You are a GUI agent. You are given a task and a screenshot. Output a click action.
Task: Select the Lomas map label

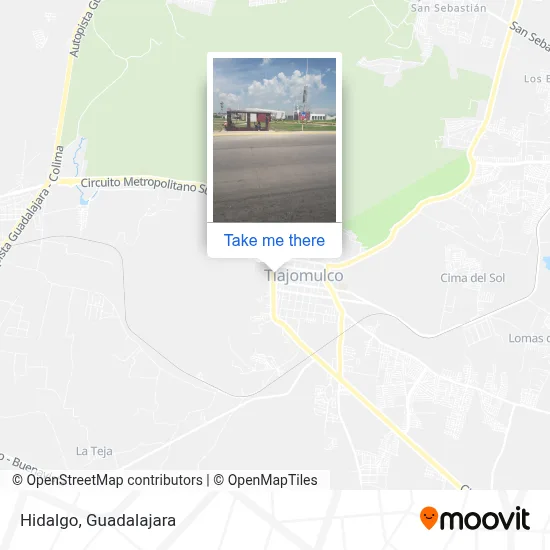coord(529,338)
